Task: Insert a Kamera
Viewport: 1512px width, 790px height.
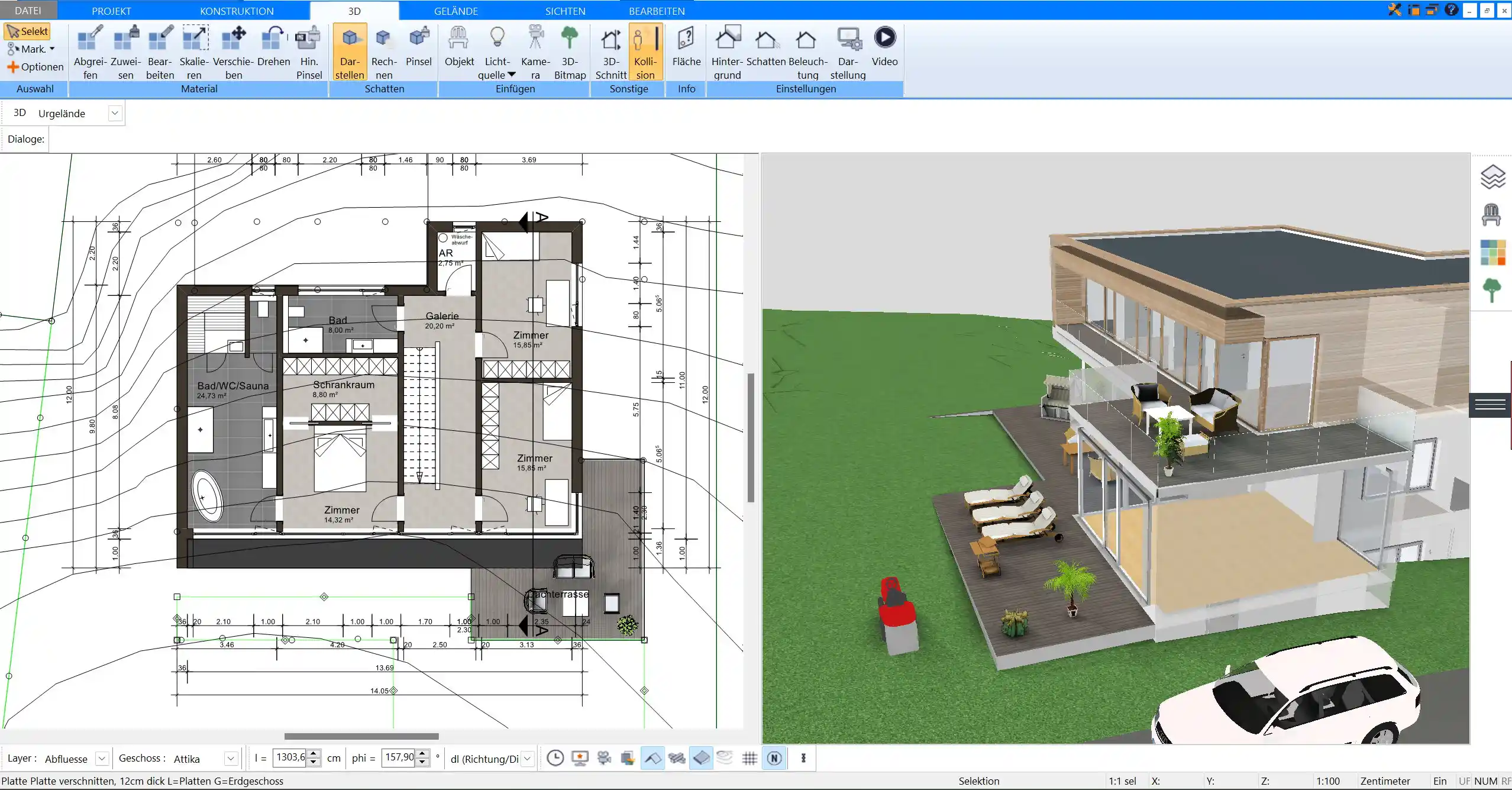Action: (535, 52)
